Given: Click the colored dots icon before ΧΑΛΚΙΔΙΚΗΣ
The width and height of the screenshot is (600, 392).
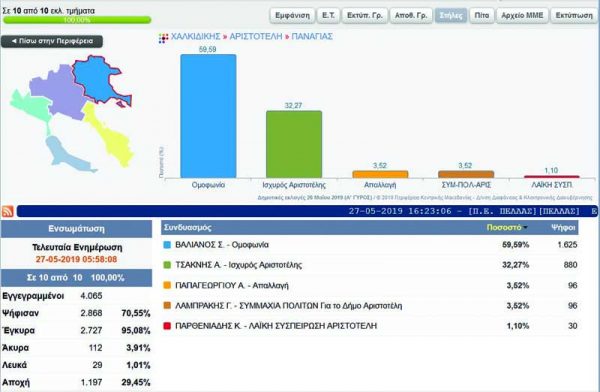Looking at the screenshot, I should click(163, 38).
